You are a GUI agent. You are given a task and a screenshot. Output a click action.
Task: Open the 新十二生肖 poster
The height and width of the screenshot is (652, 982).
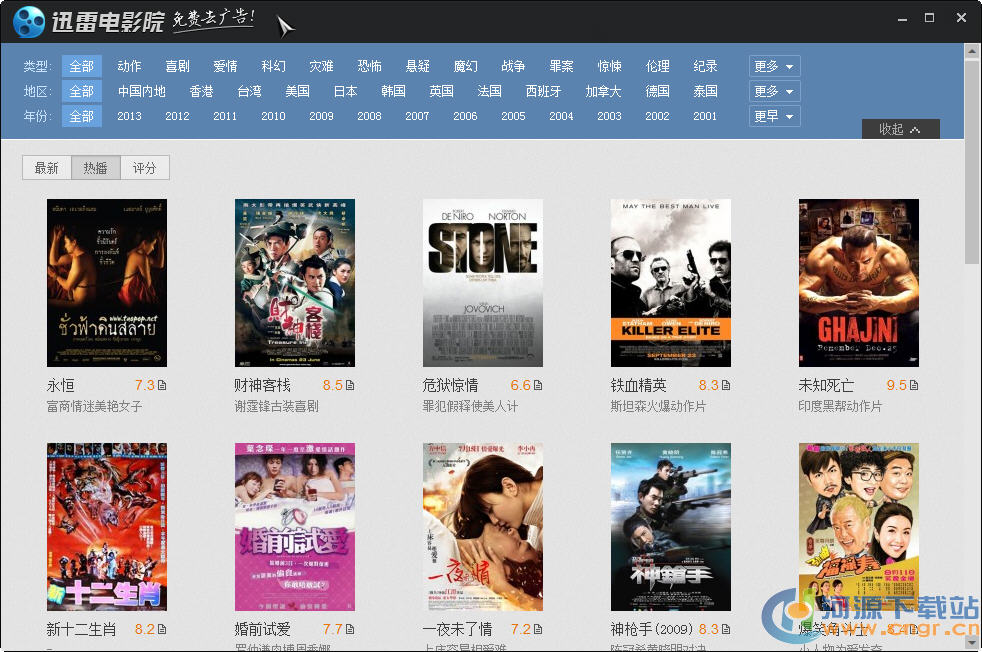pyautogui.click(x=107, y=527)
